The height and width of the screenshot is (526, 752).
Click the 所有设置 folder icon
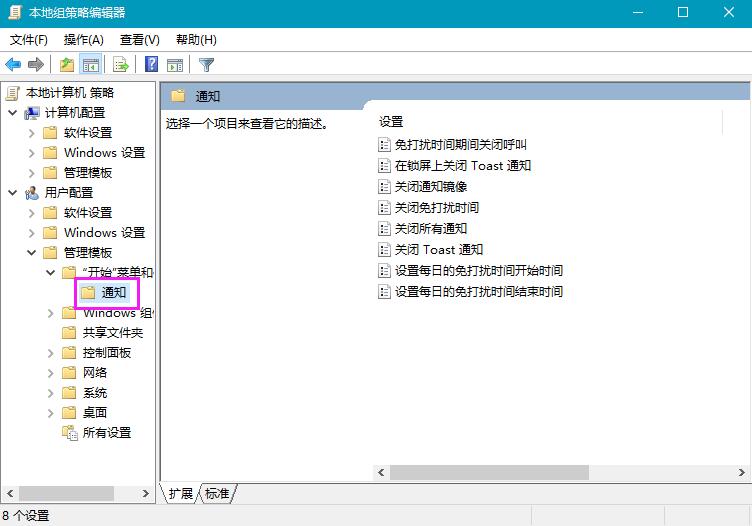70,432
